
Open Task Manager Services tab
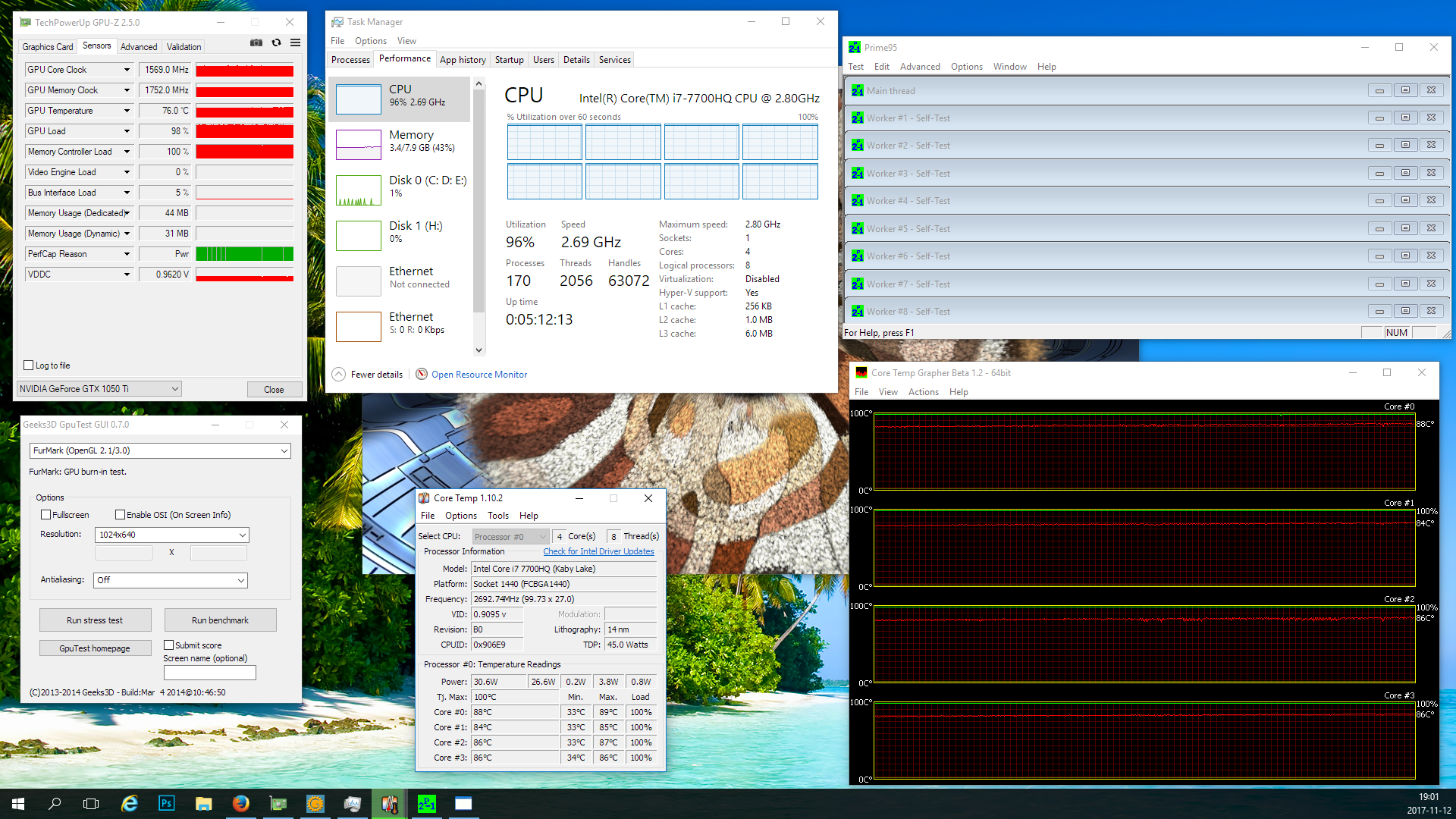click(614, 60)
